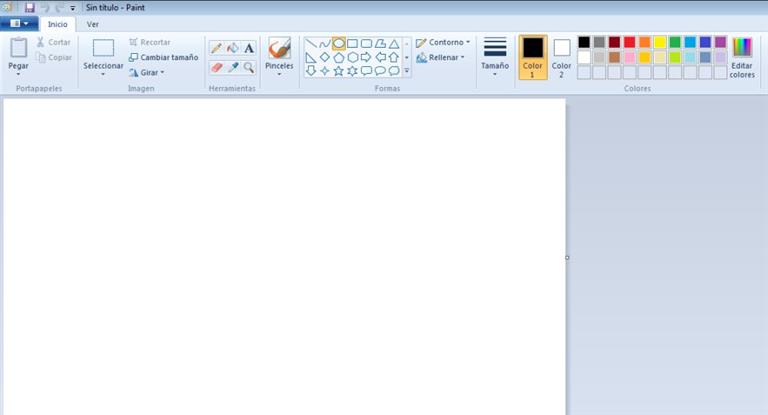
Task: Open the Girar rotate dropdown
Action: click(x=147, y=73)
